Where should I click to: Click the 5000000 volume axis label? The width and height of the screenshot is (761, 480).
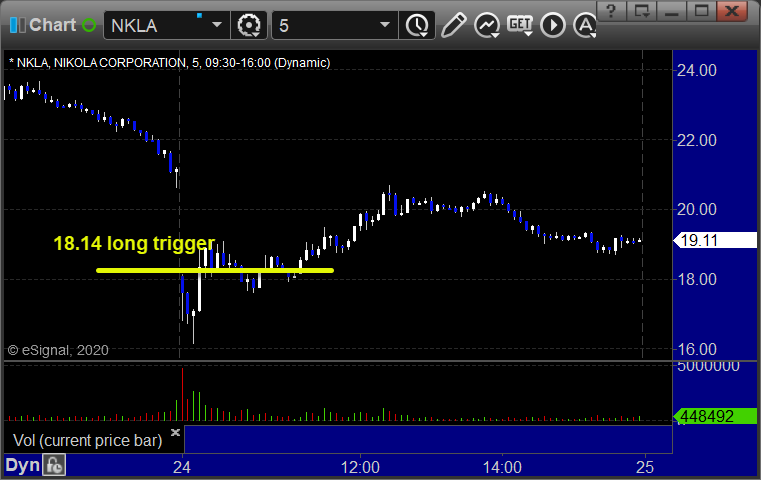coord(708,366)
